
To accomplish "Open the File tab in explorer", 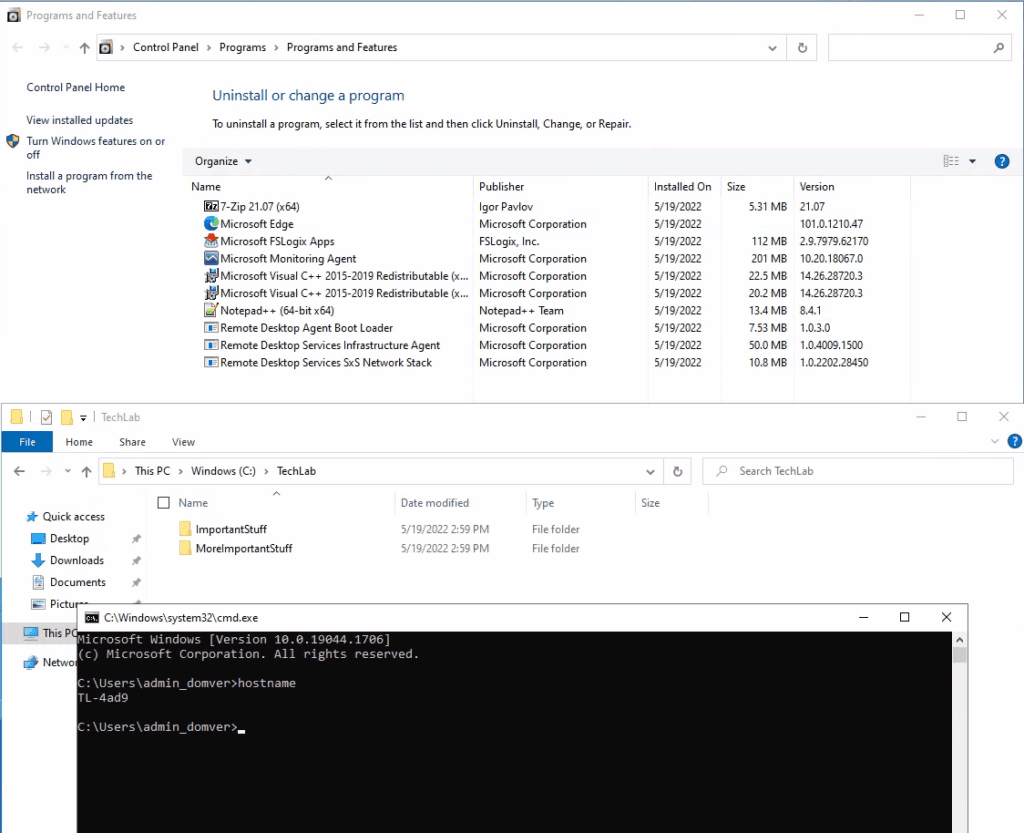I will click(27, 442).
